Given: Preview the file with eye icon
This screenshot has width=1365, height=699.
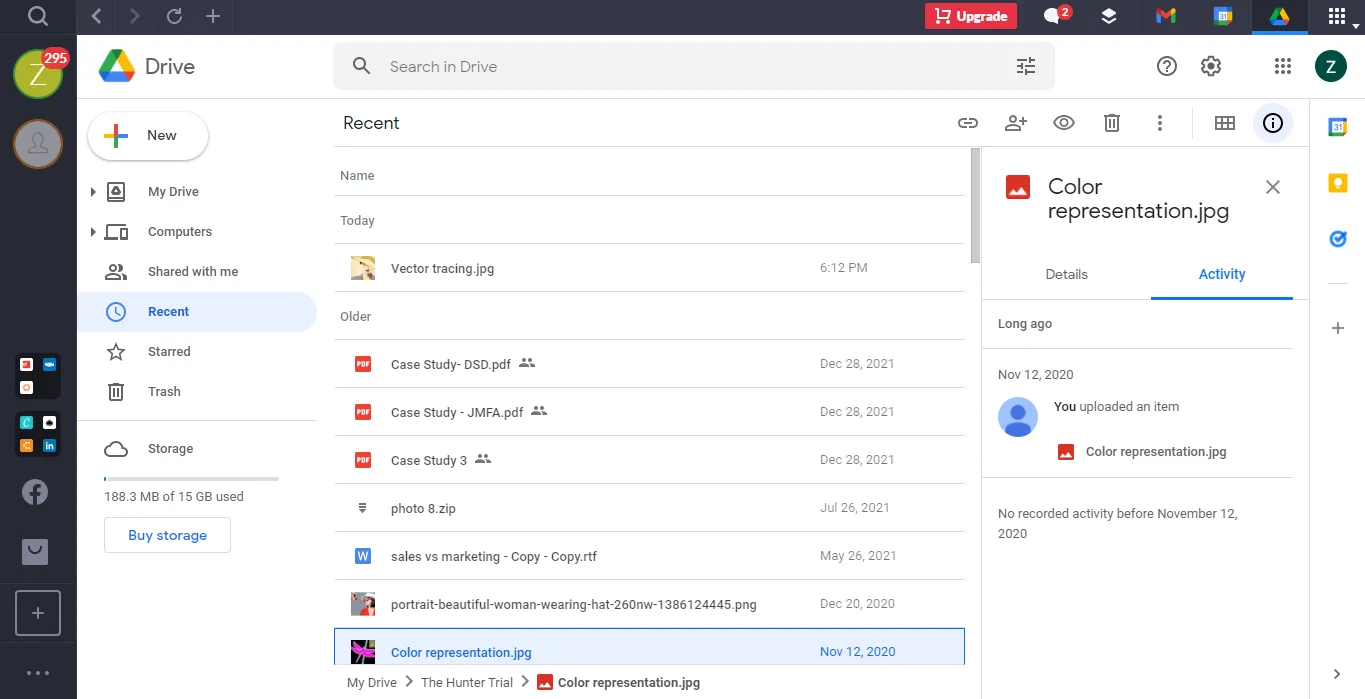Looking at the screenshot, I should [1063, 123].
